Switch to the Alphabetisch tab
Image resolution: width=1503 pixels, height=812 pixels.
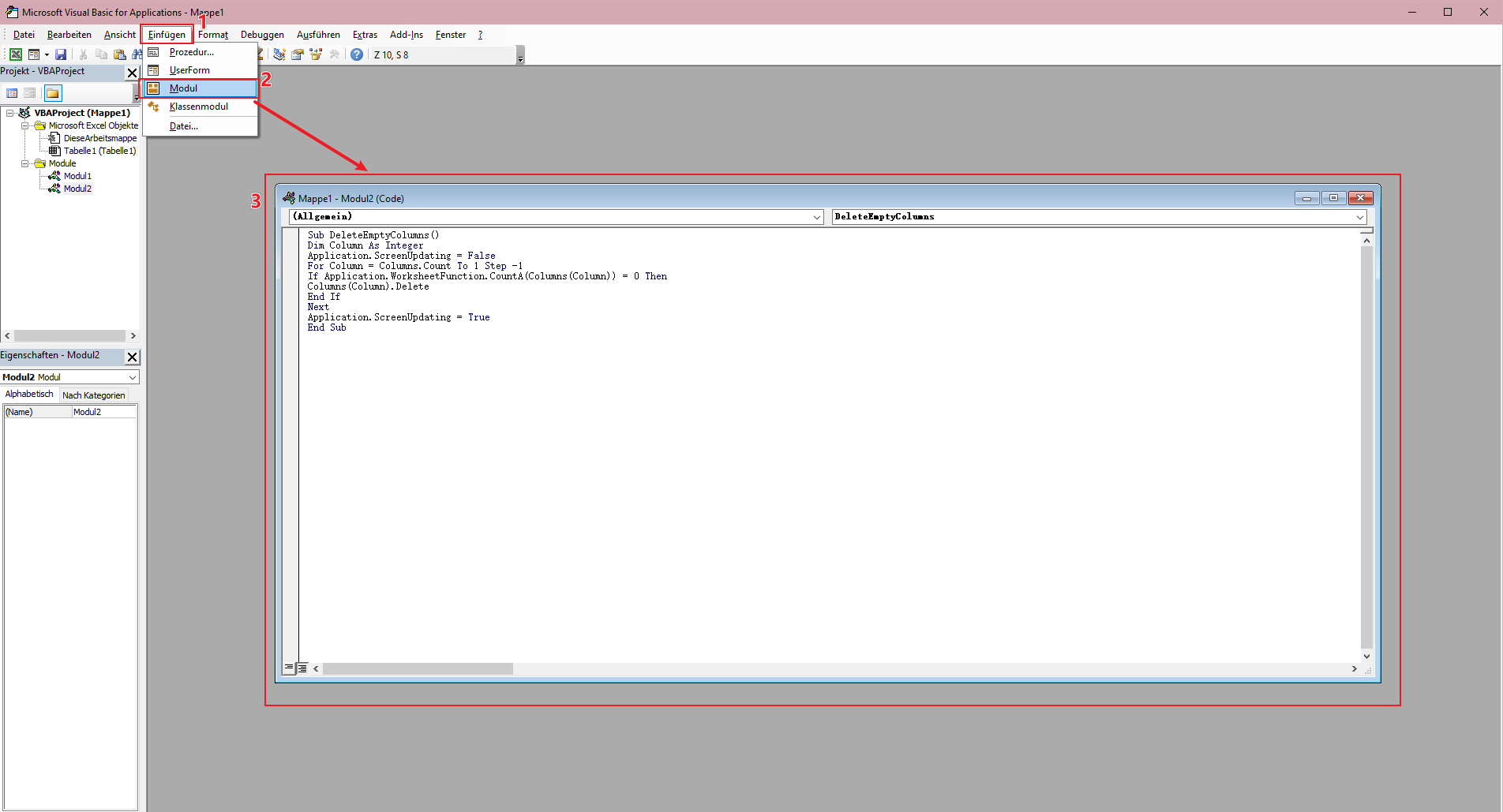pos(29,395)
